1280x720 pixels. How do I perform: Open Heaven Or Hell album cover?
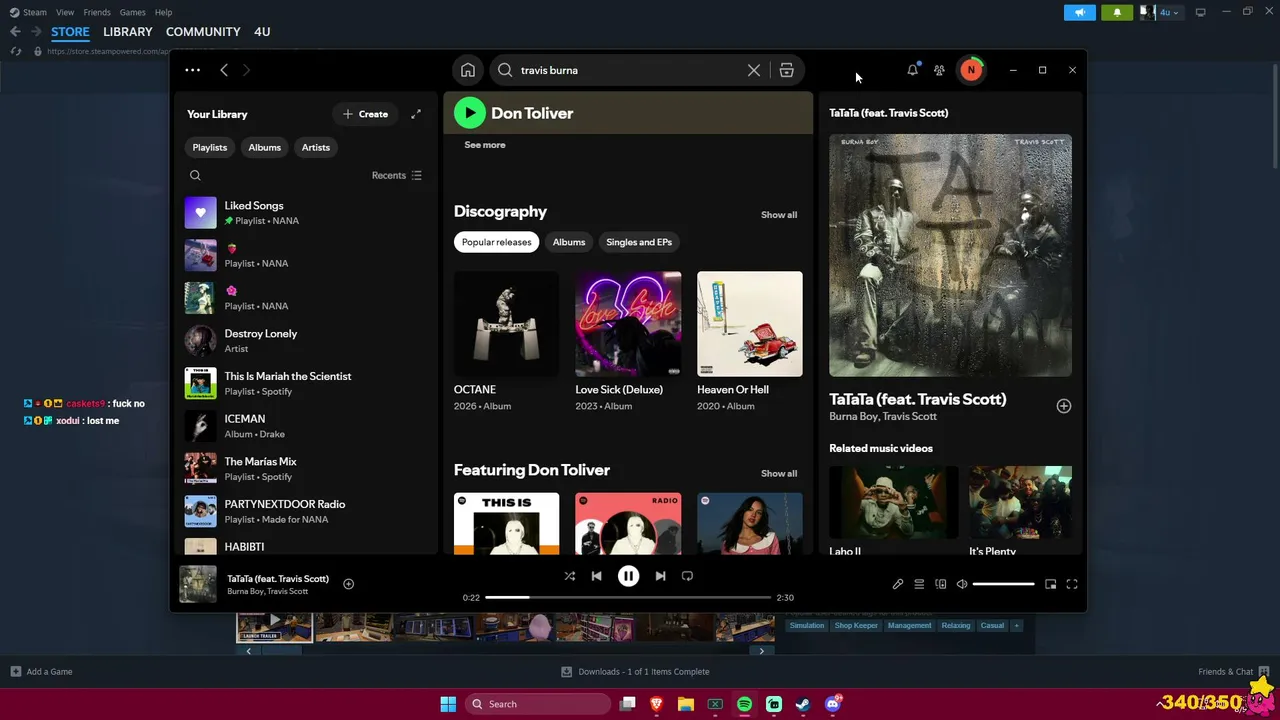(x=750, y=324)
